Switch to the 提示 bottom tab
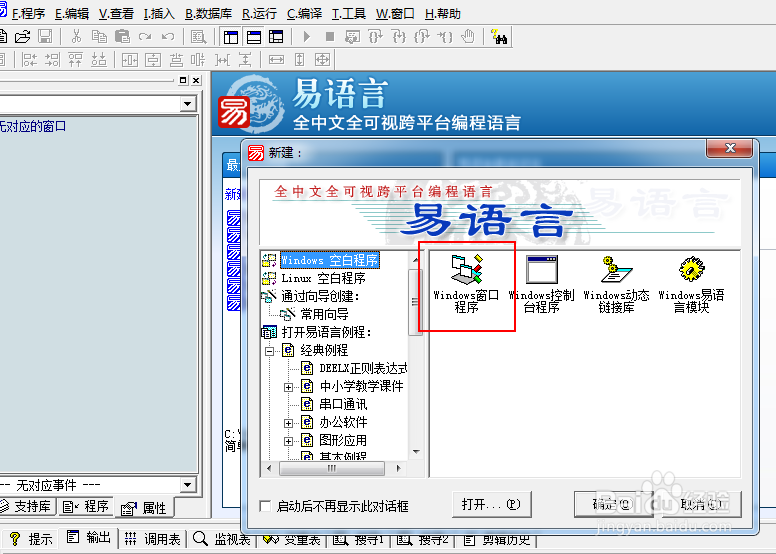Viewport: 776px width, 554px height. click(x=31, y=539)
